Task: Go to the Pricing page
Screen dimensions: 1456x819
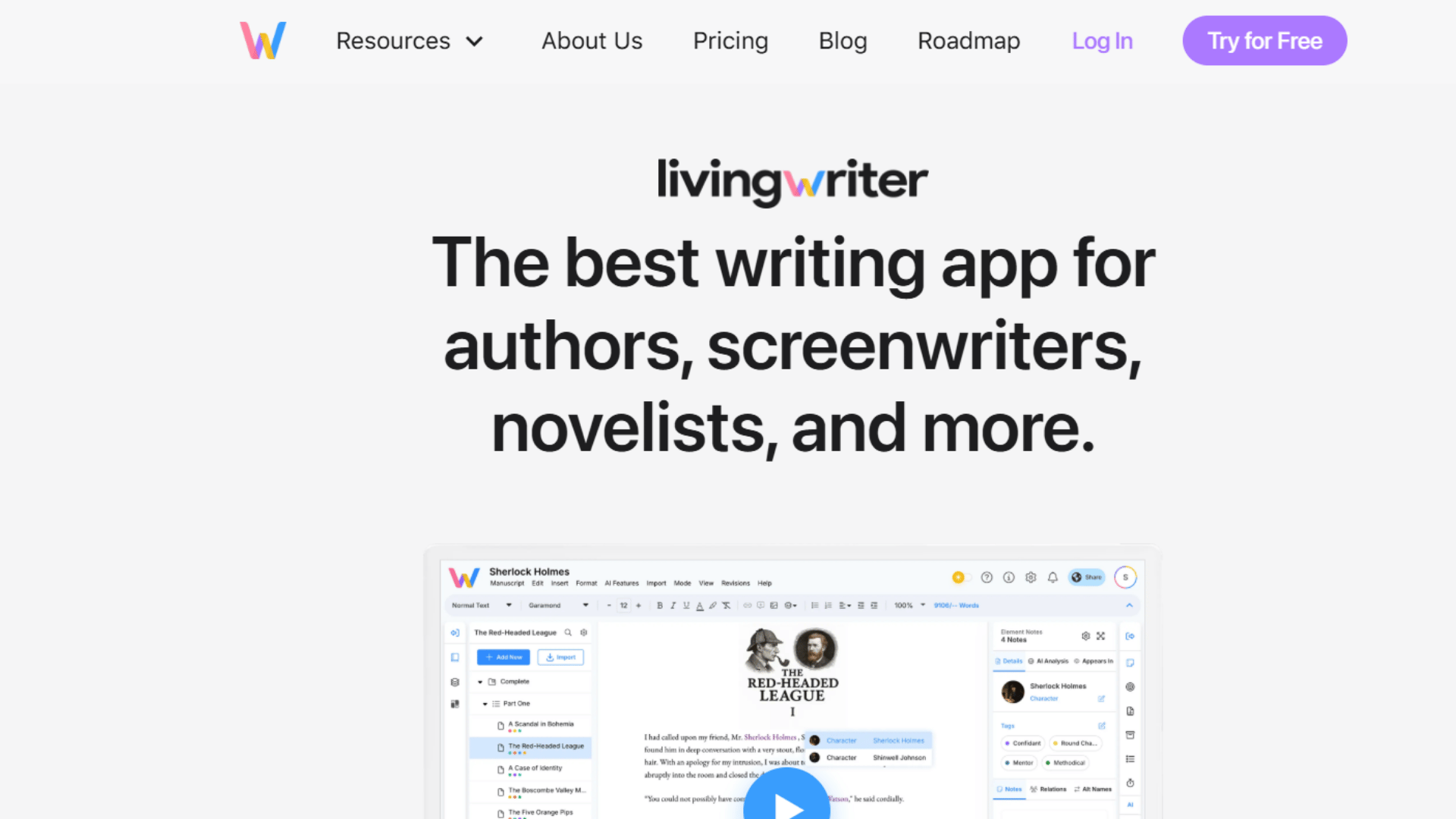Action: [x=730, y=41]
